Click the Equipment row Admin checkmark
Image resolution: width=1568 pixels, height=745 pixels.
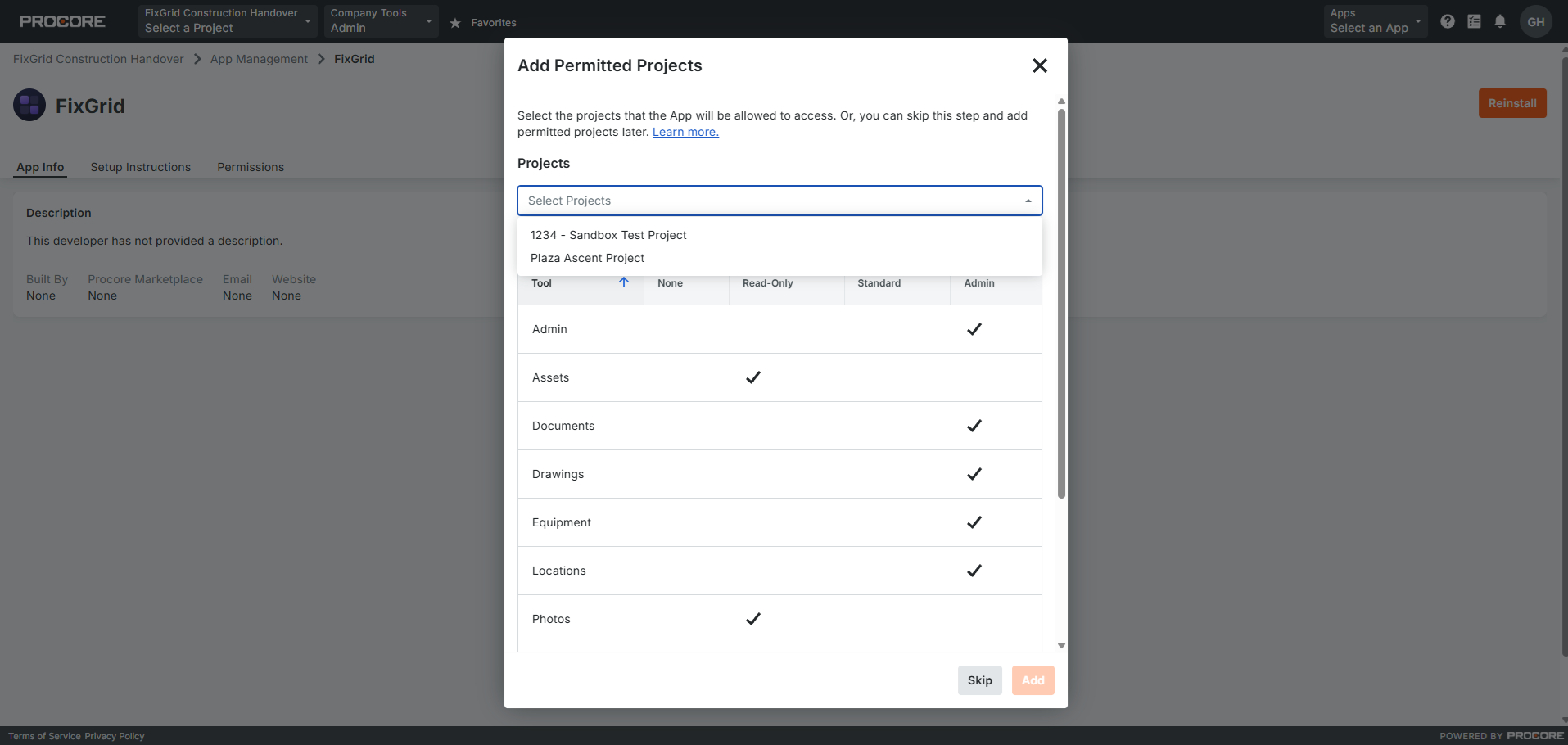pyautogui.click(x=974, y=522)
